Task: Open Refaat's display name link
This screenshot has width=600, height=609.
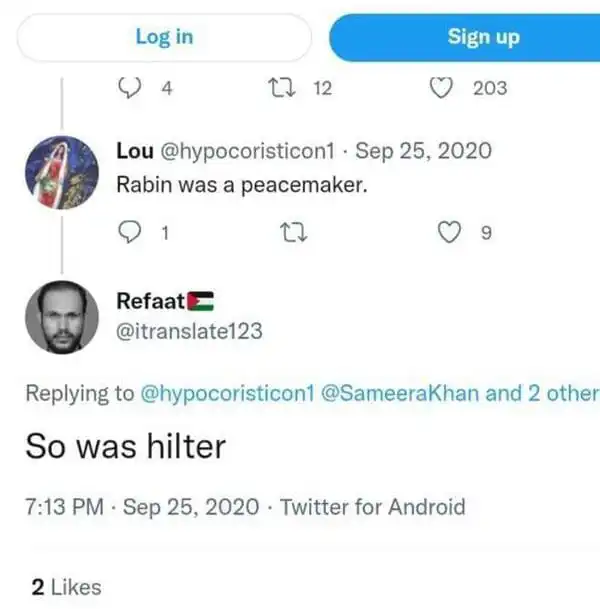Action: point(151,300)
